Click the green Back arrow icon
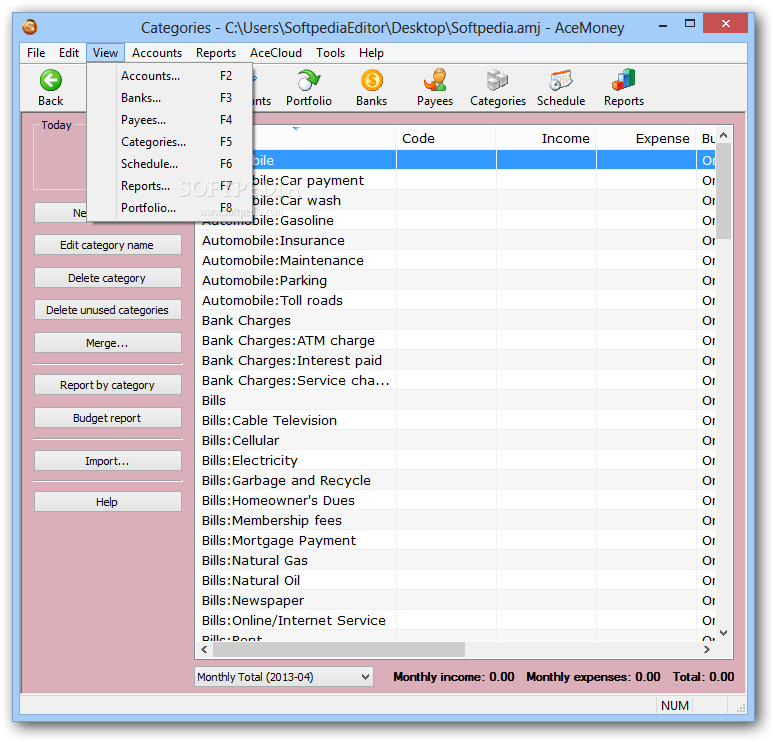The width and height of the screenshot is (775, 742). (50, 81)
